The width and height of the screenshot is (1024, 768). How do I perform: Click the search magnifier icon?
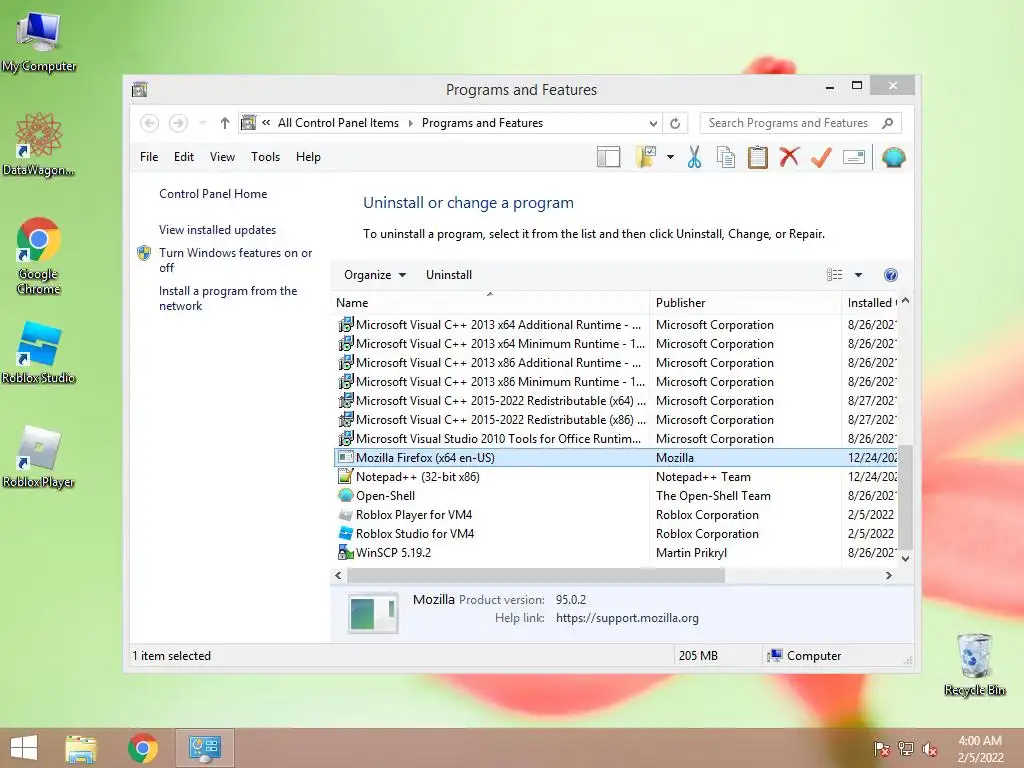[x=888, y=123]
